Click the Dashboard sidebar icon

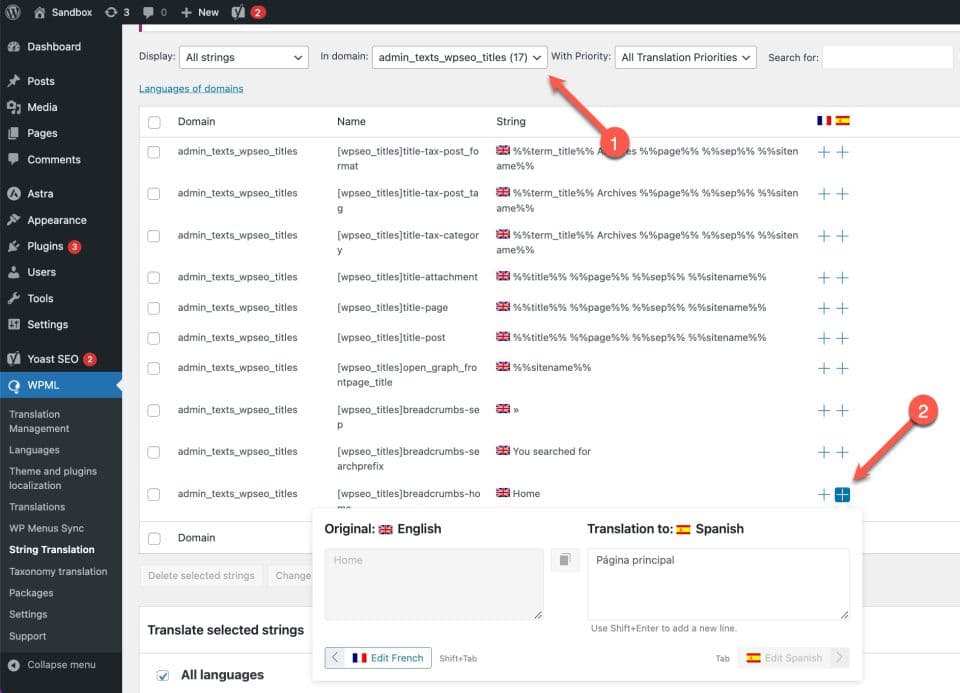pyautogui.click(x=14, y=47)
